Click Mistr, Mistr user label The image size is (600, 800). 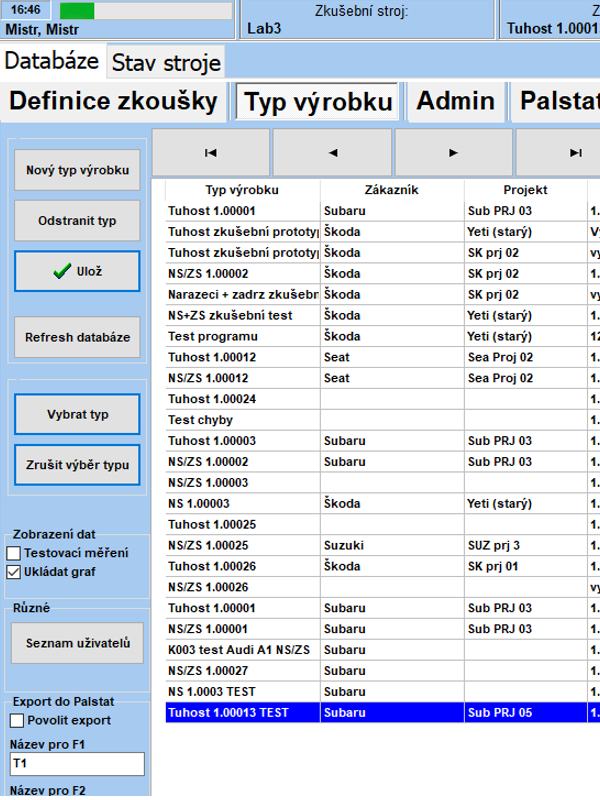tap(42, 30)
